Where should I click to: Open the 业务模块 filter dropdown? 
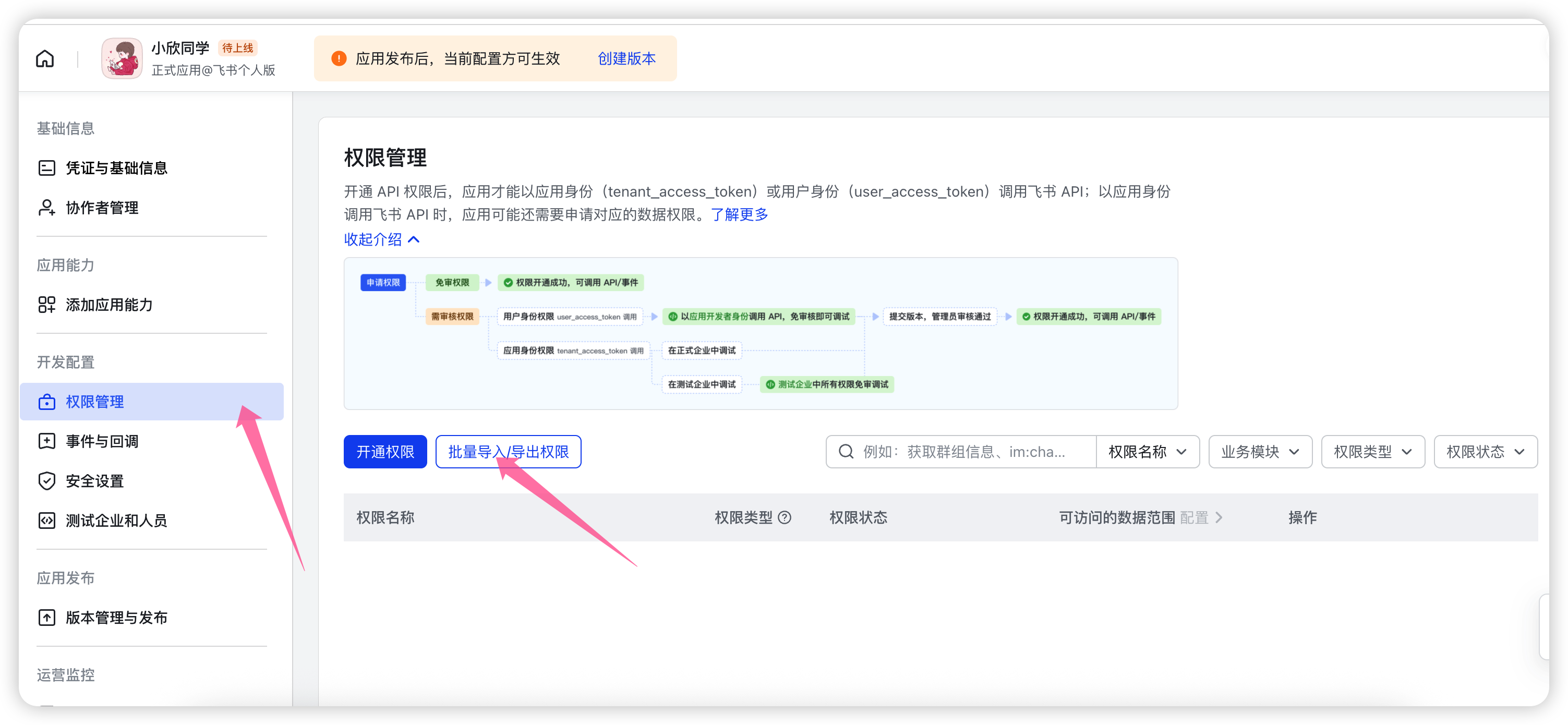(1259, 452)
